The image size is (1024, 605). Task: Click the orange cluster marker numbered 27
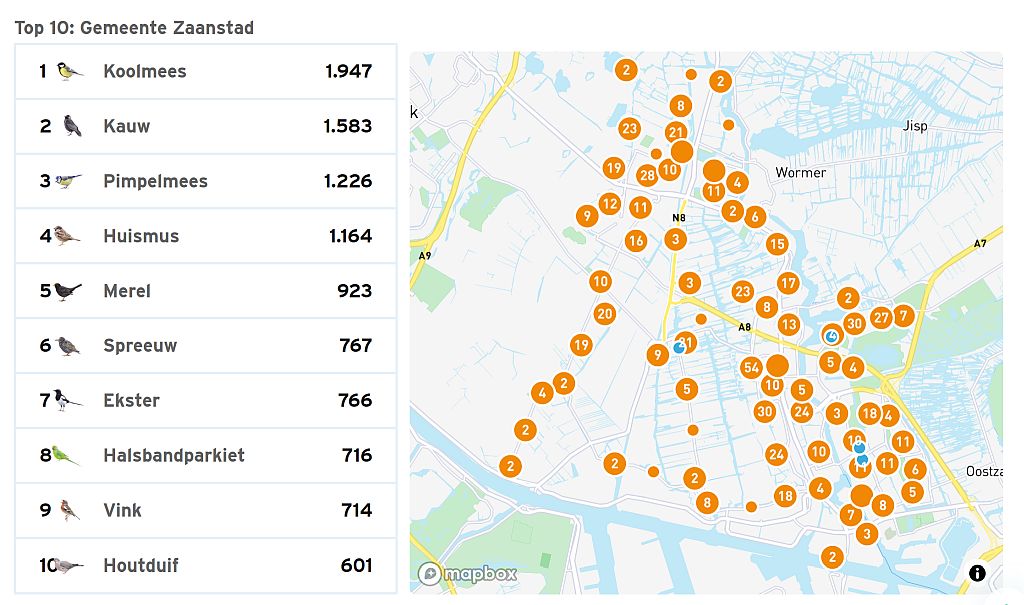pos(880,318)
